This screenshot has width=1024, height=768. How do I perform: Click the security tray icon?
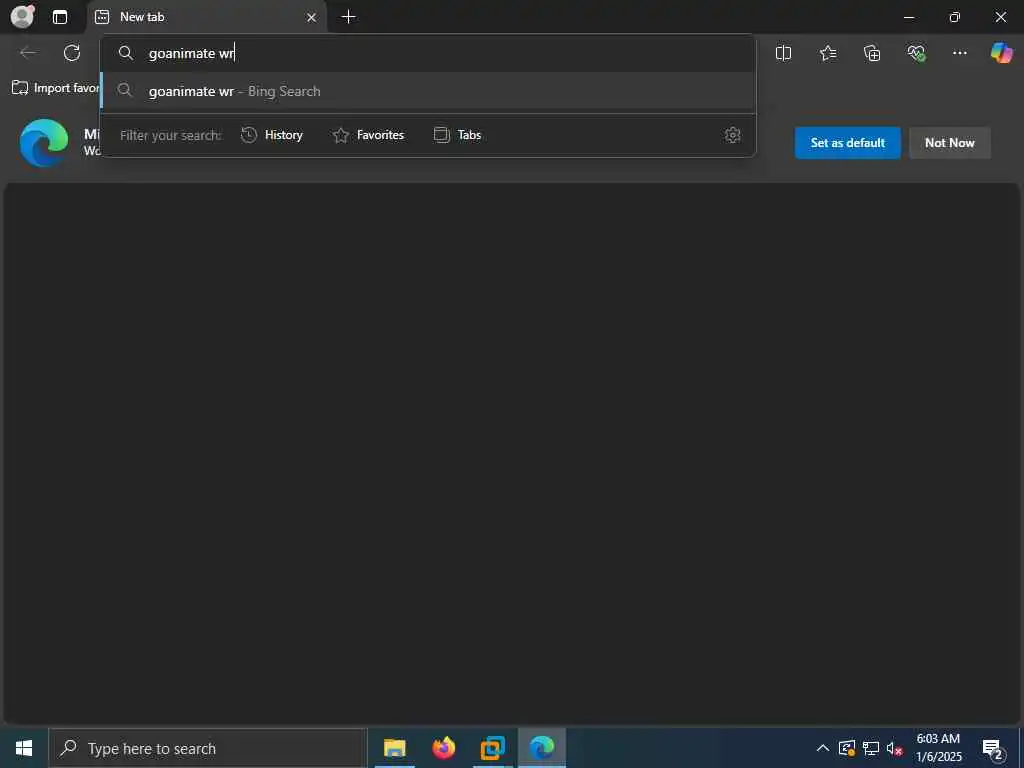[847, 748]
